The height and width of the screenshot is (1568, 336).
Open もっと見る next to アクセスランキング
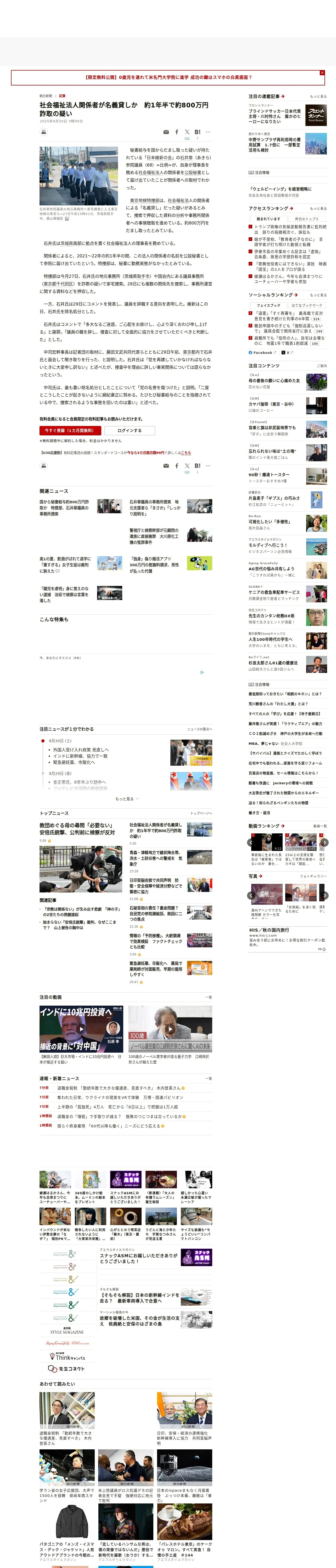[318, 208]
